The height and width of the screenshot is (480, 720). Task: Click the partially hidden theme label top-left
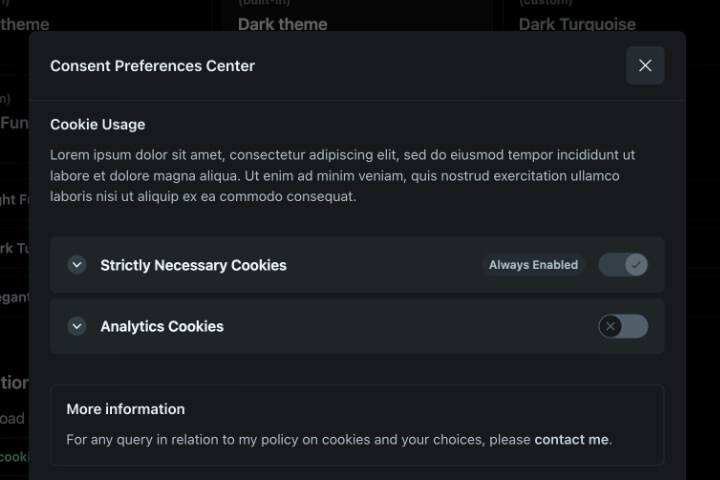point(24,24)
